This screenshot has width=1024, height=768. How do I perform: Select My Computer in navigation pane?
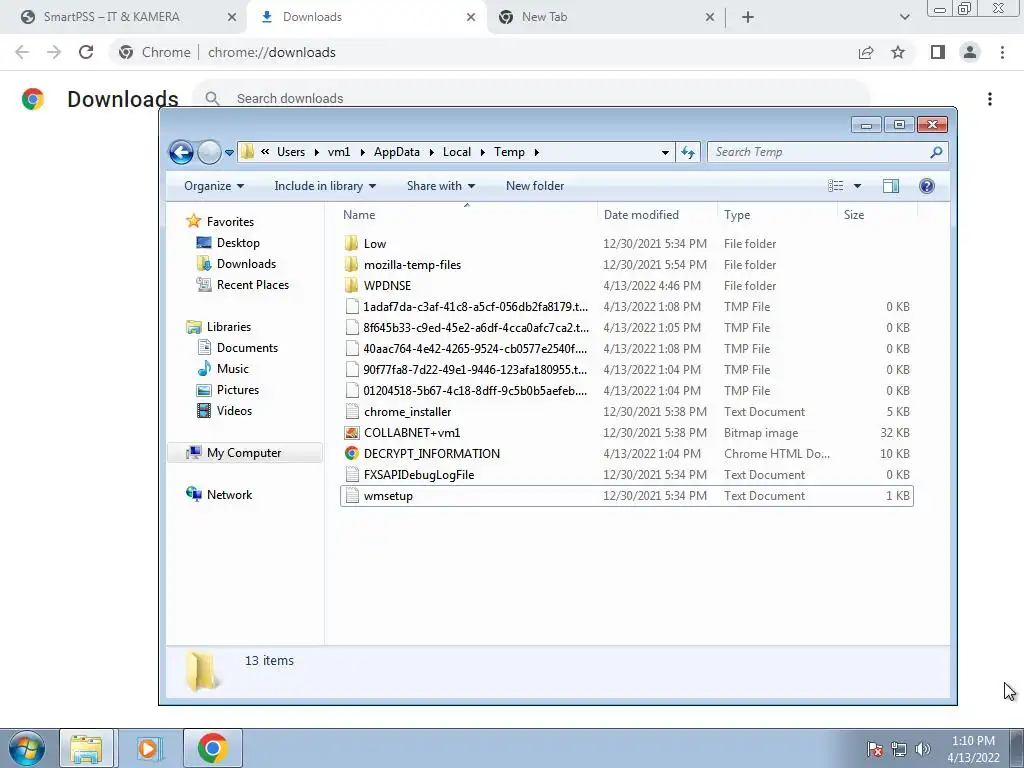click(245, 453)
